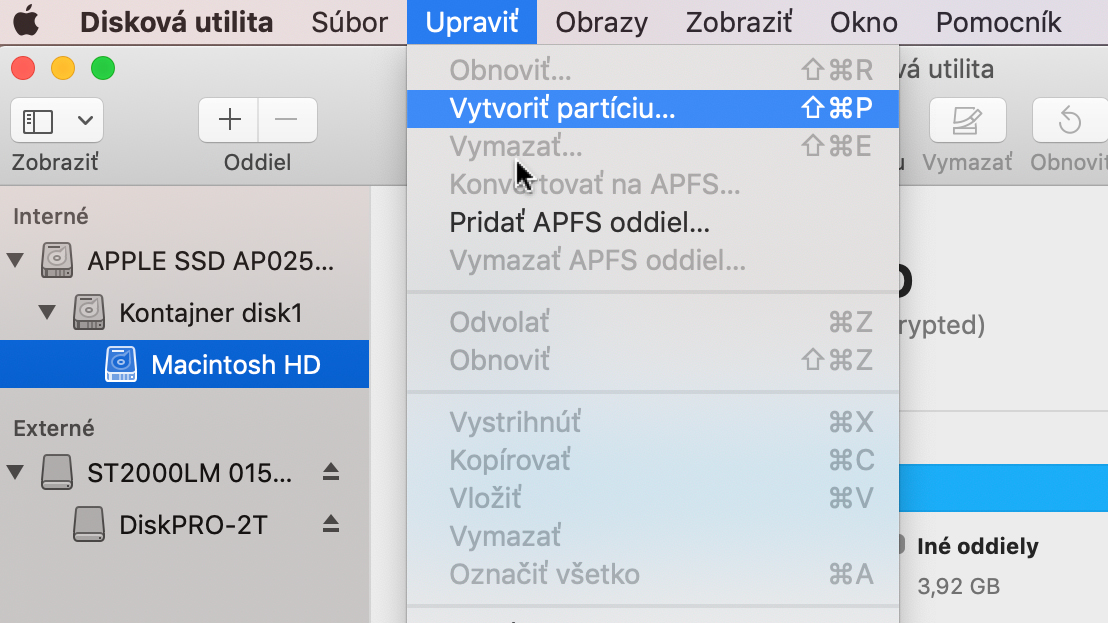
Task: Open the Apple menu
Action: coord(27,21)
